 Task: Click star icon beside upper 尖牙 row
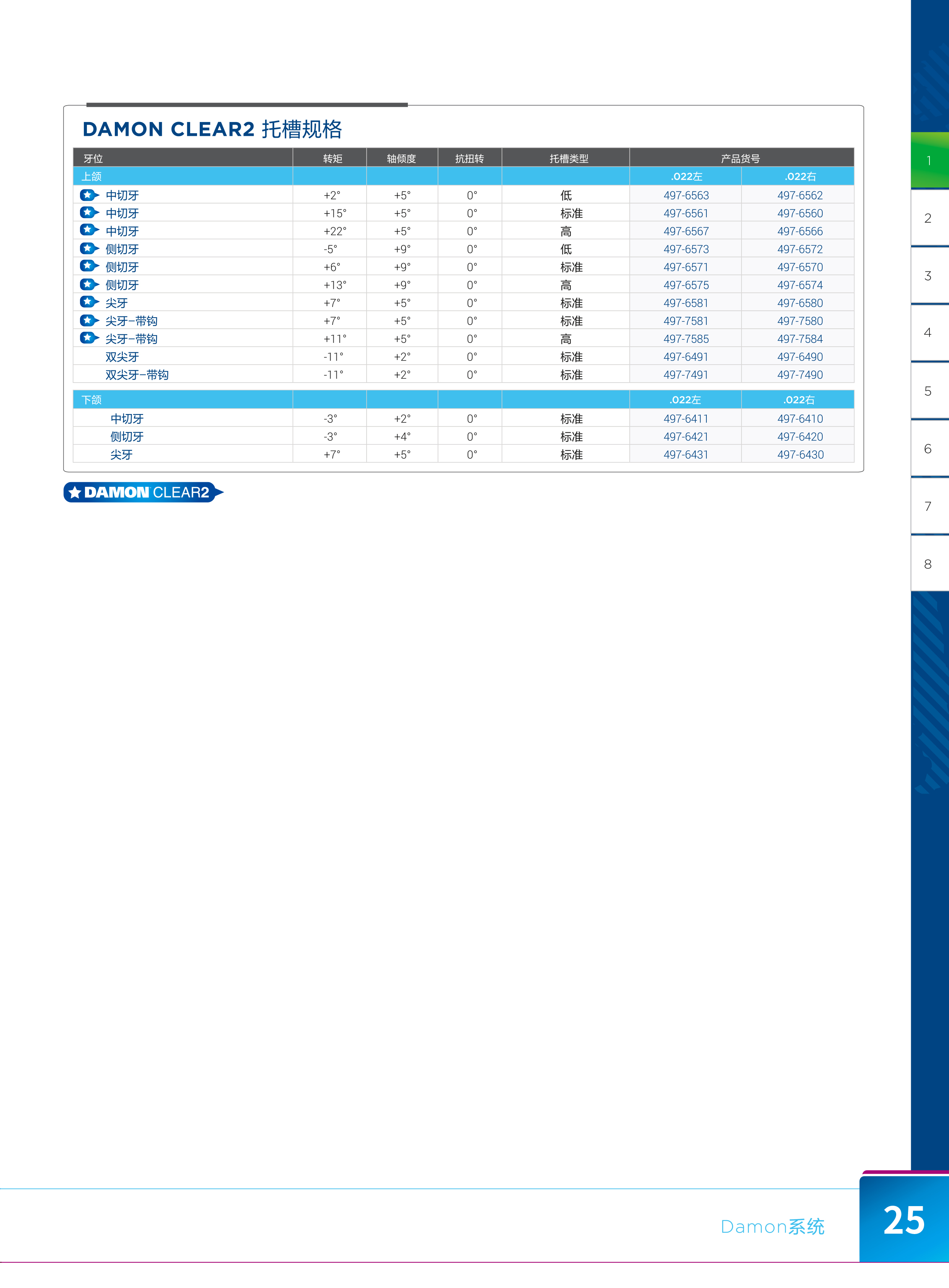coord(88,302)
